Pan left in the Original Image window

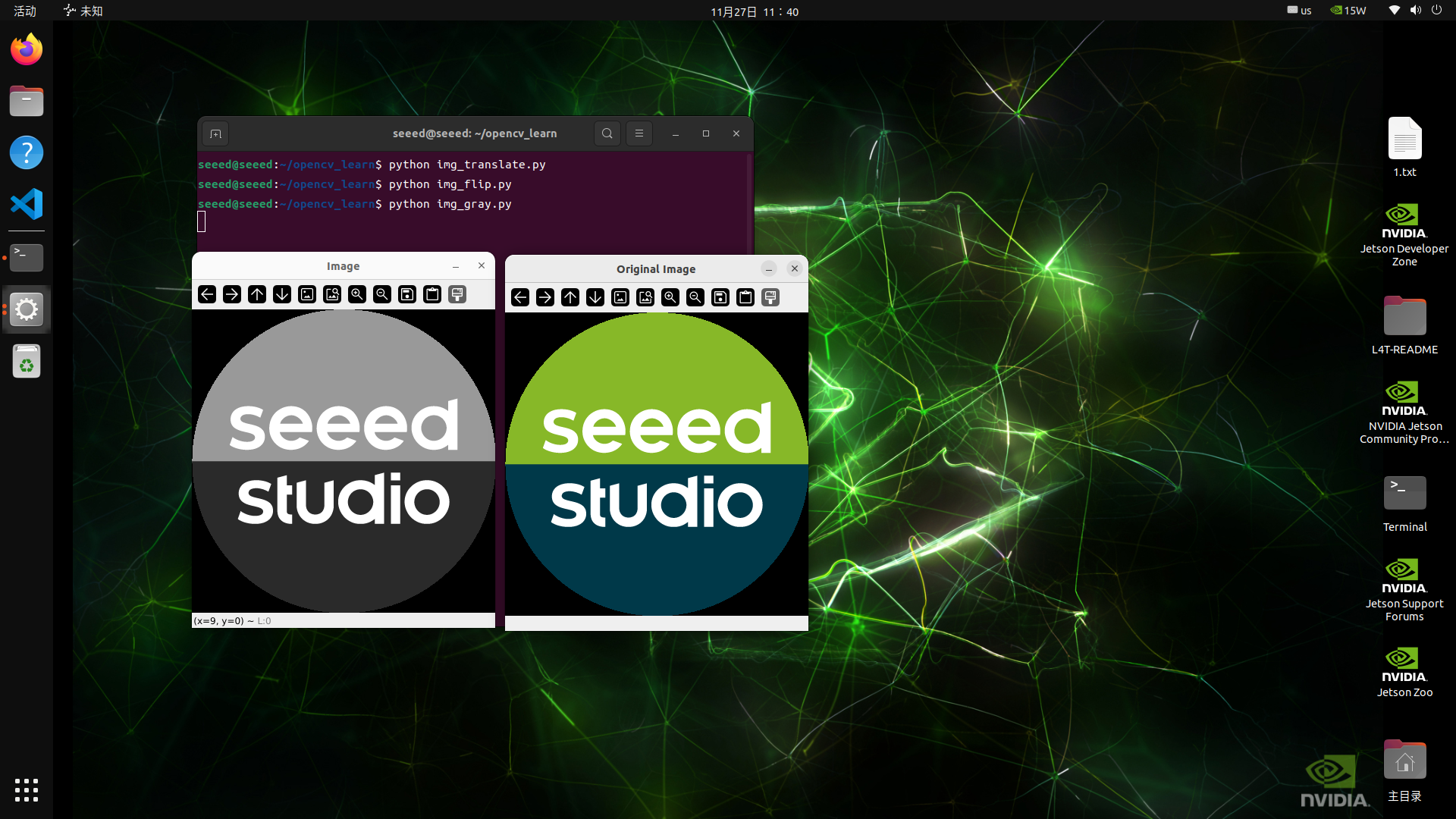520,297
